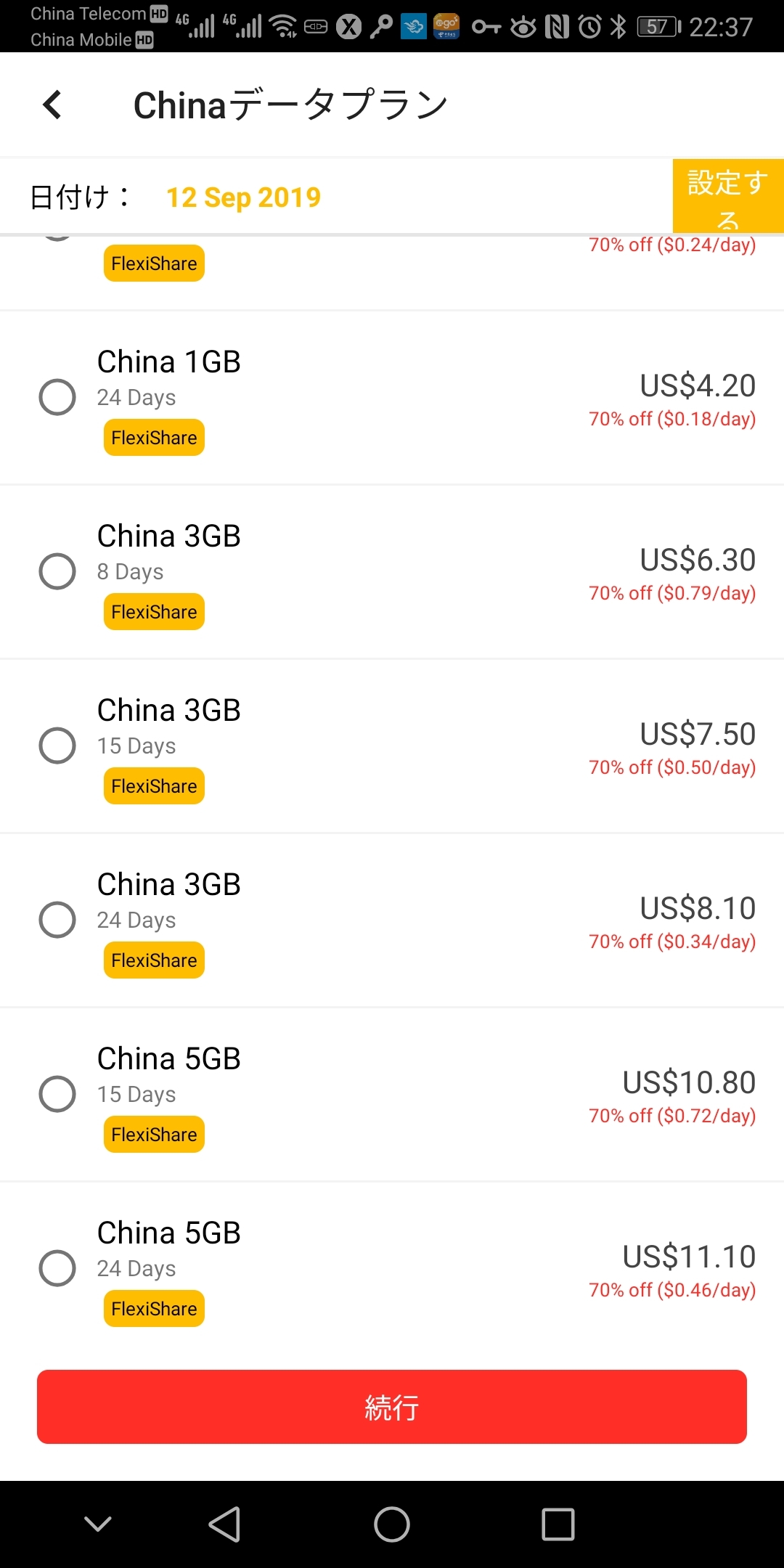Tap the battery indicator icon

pyautogui.click(x=658, y=27)
